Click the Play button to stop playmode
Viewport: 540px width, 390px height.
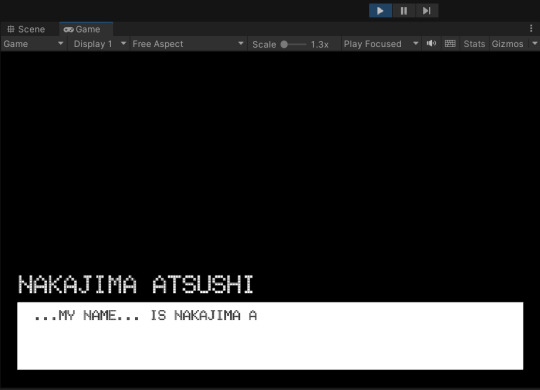pos(380,11)
